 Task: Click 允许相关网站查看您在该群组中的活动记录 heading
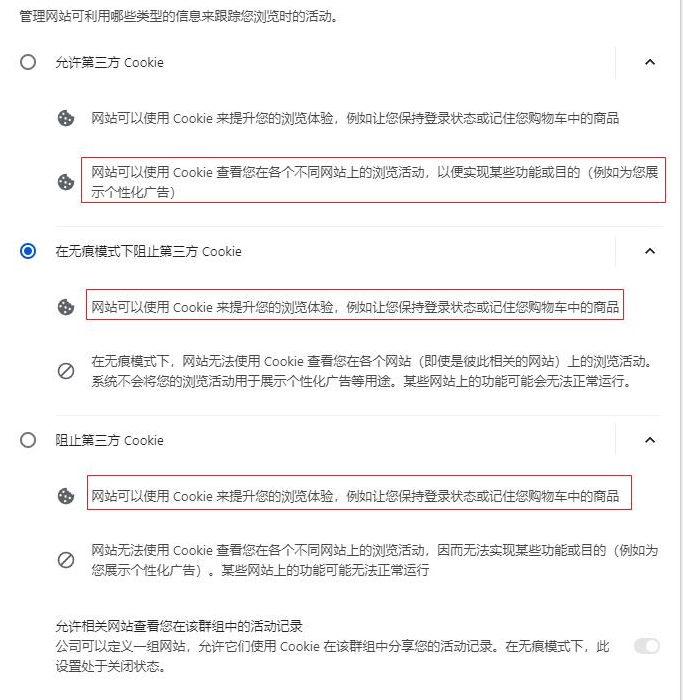[x=179, y=626]
